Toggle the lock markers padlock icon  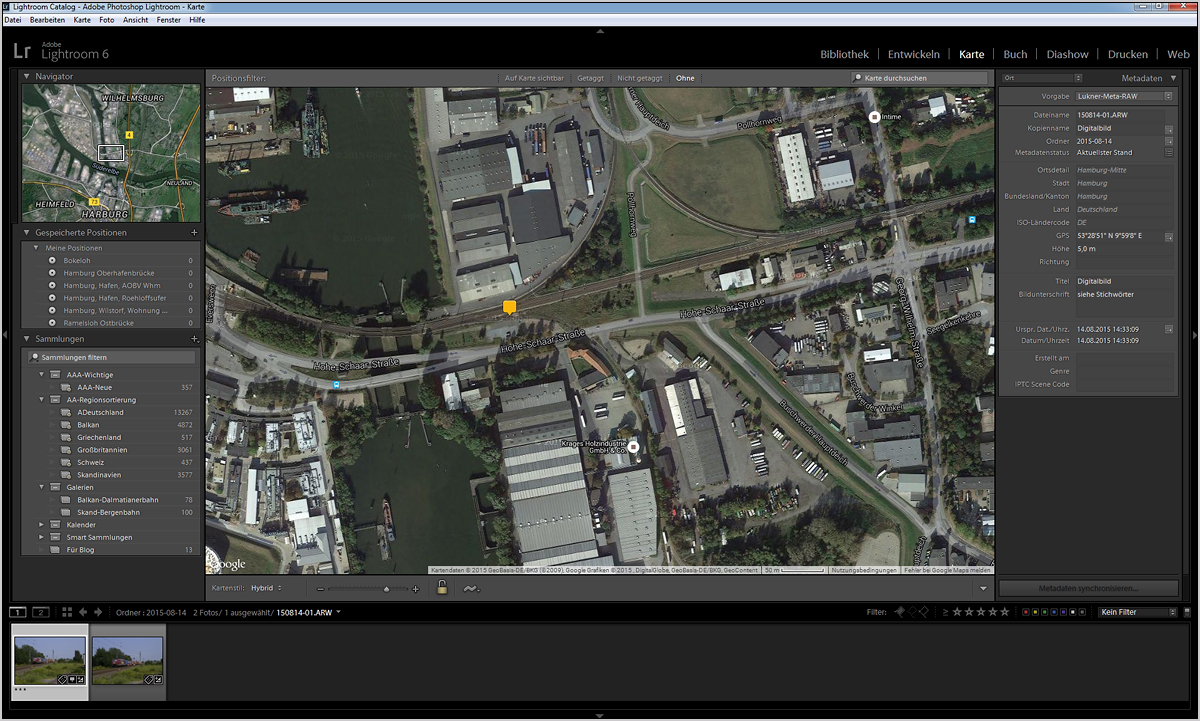(x=441, y=588)
